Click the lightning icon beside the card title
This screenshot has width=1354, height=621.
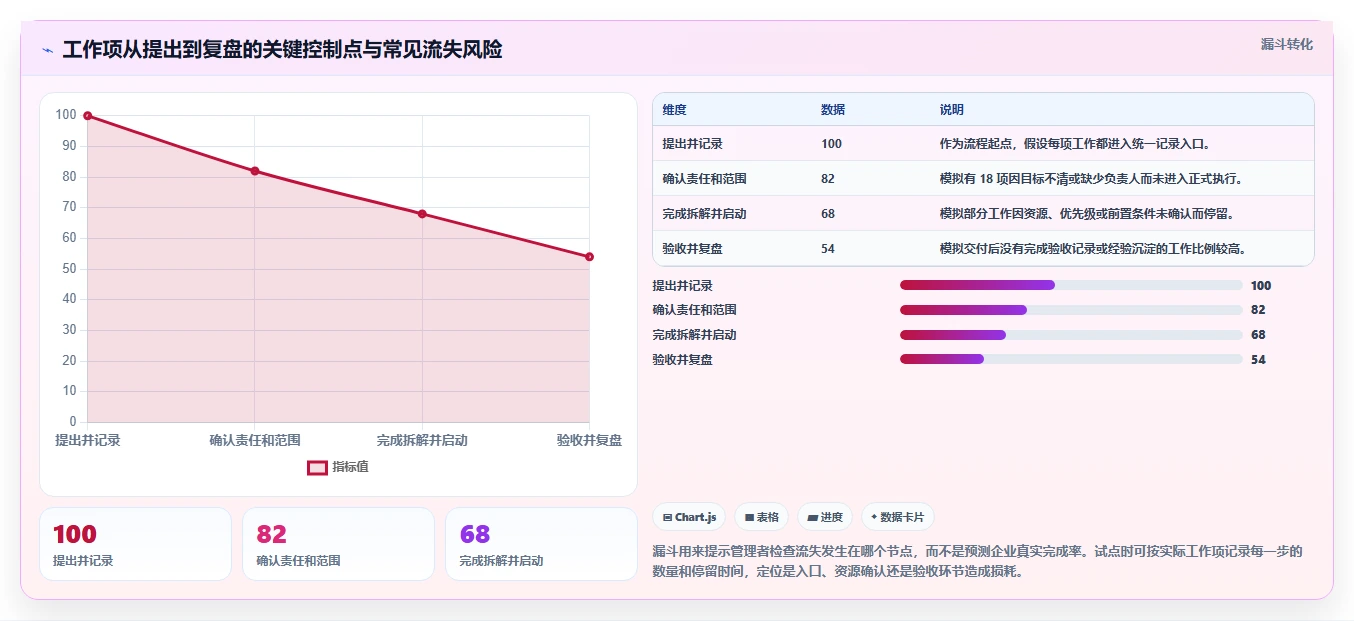pos(47,50)
